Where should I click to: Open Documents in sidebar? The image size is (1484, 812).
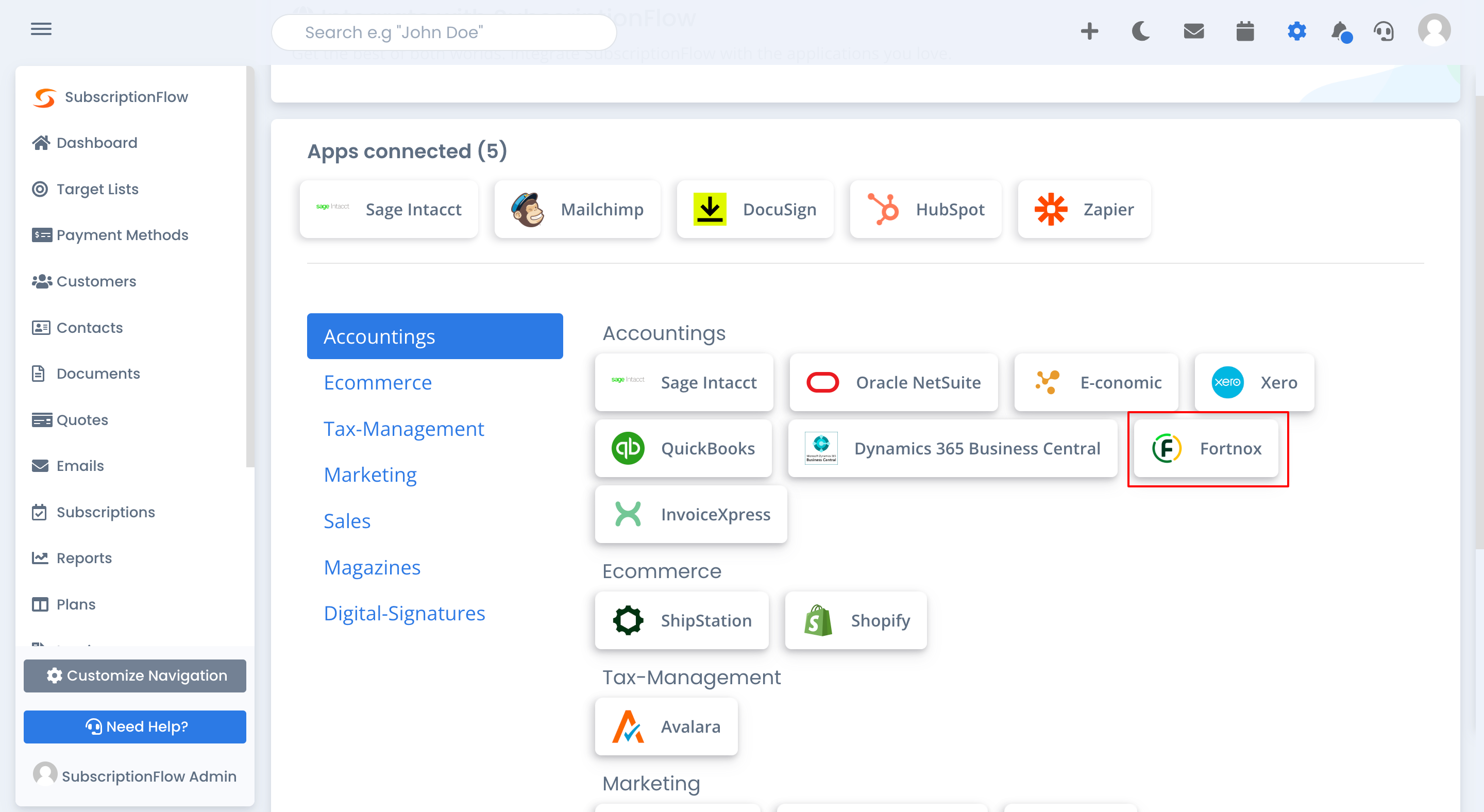click(86, 374)
